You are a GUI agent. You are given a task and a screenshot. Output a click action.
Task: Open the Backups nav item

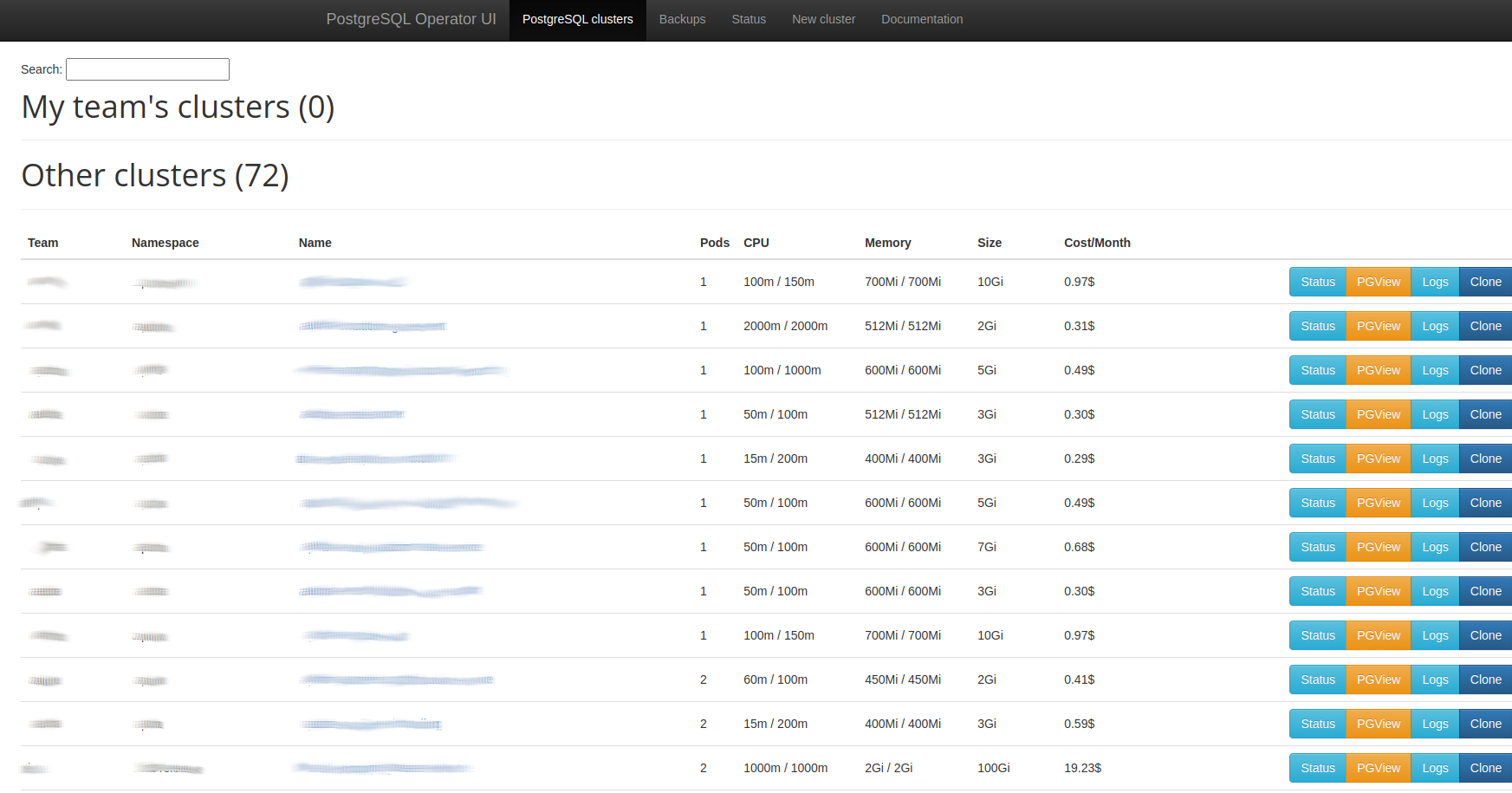click(682, 19)
